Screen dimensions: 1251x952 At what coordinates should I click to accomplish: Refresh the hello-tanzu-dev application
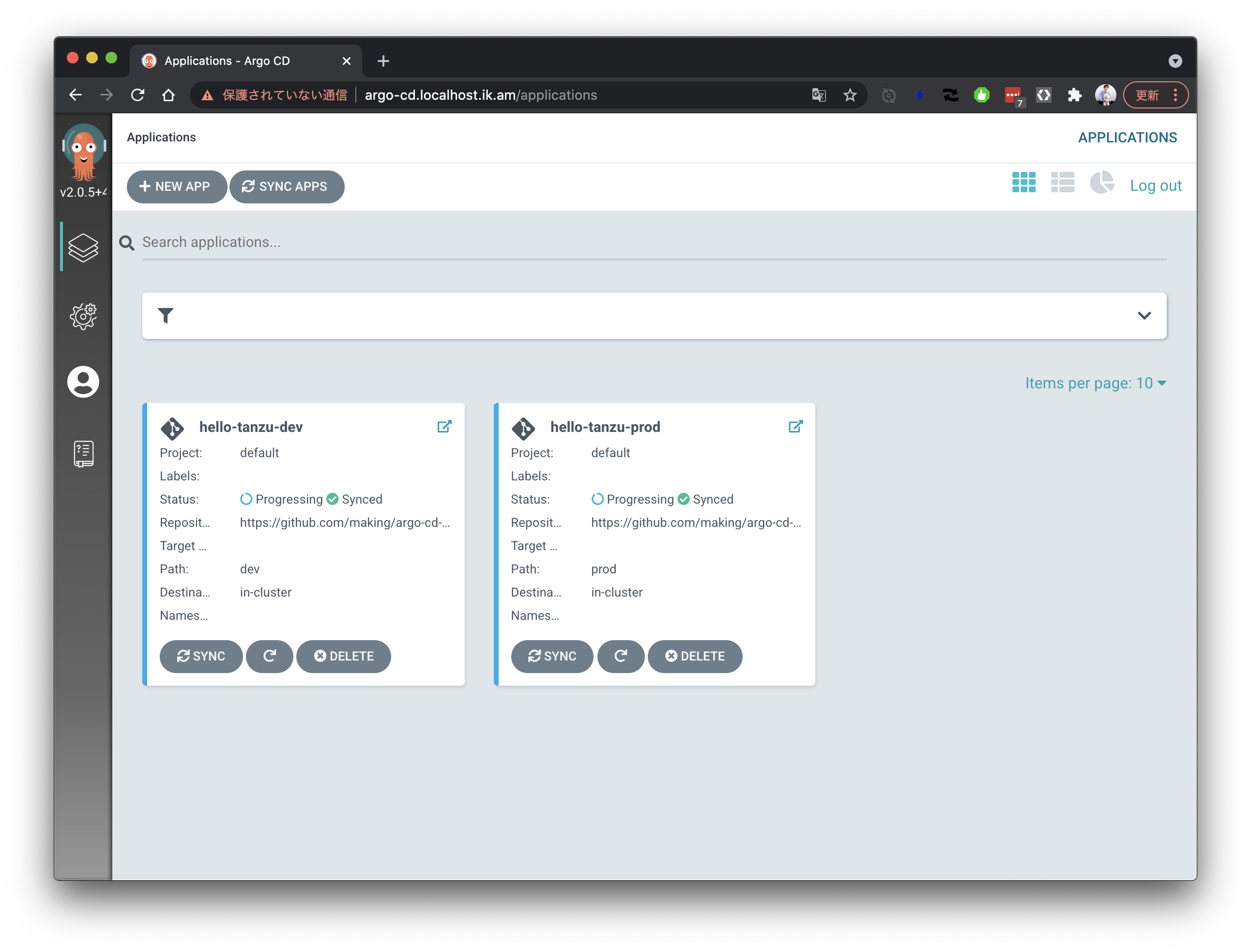(x=270, y=656)
